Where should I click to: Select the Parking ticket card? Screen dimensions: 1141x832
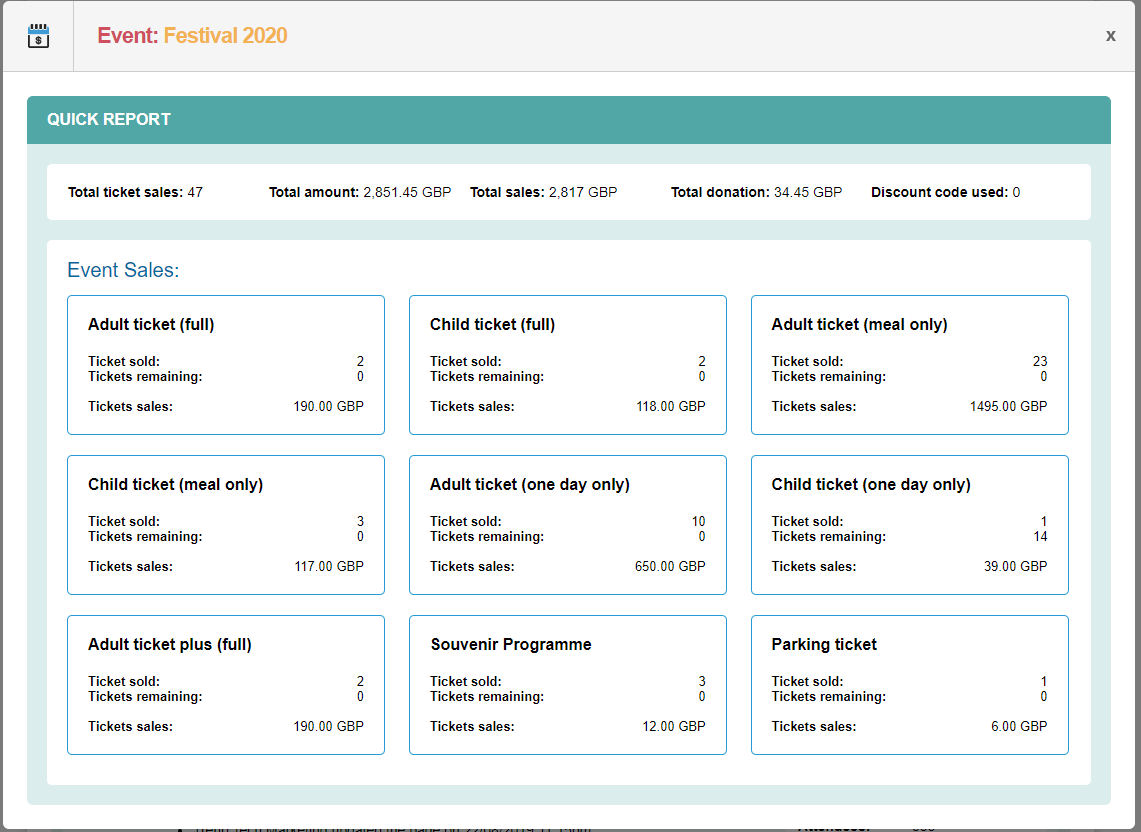coord(909,685)
